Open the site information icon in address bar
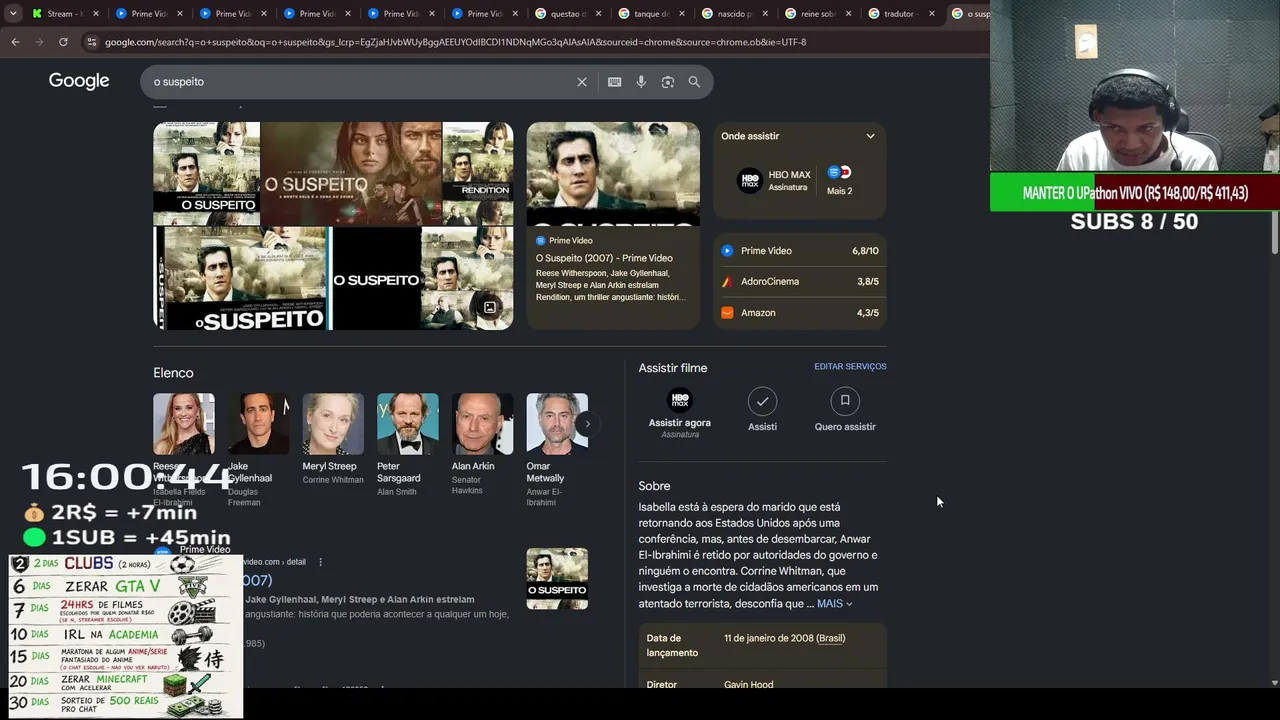 coord(92,42)
